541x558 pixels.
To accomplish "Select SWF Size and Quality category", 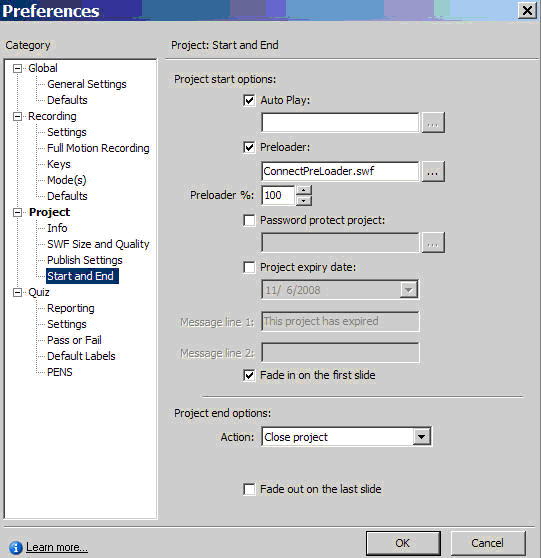I will tap(98, 244).
